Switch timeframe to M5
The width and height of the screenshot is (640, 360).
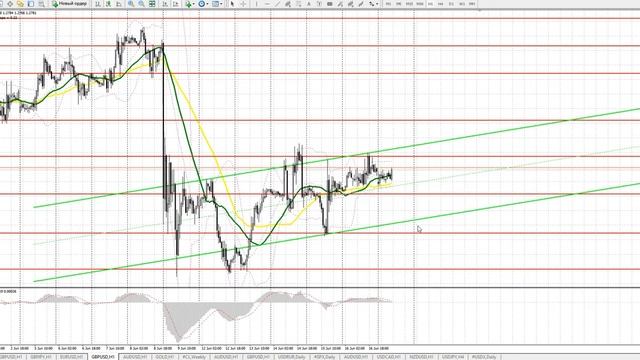(x=398, y=4)
